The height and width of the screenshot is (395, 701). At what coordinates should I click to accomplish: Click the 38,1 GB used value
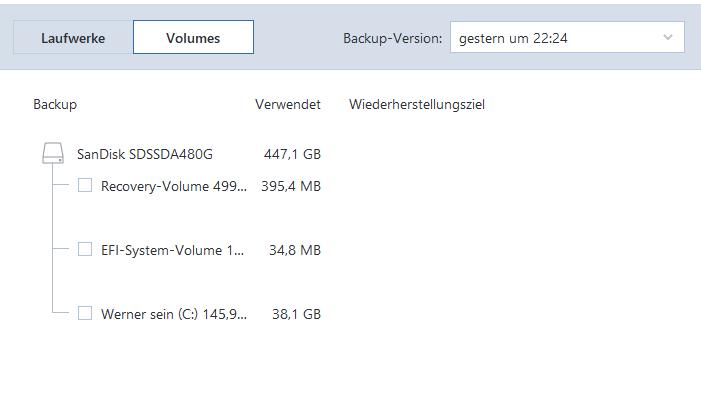coord(296,314)
